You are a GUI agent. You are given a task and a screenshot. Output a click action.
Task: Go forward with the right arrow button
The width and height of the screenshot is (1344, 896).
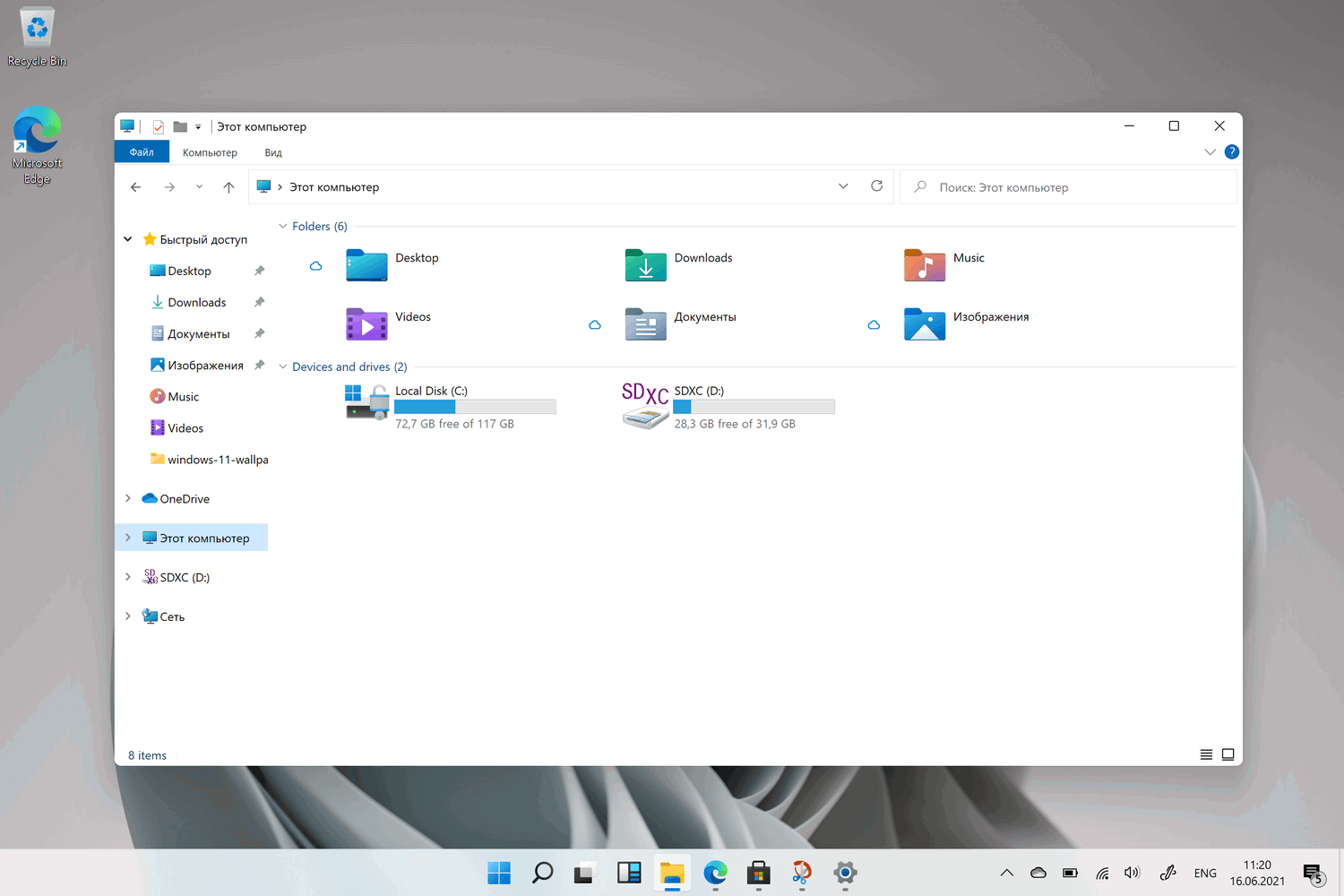tap(169, 187)
